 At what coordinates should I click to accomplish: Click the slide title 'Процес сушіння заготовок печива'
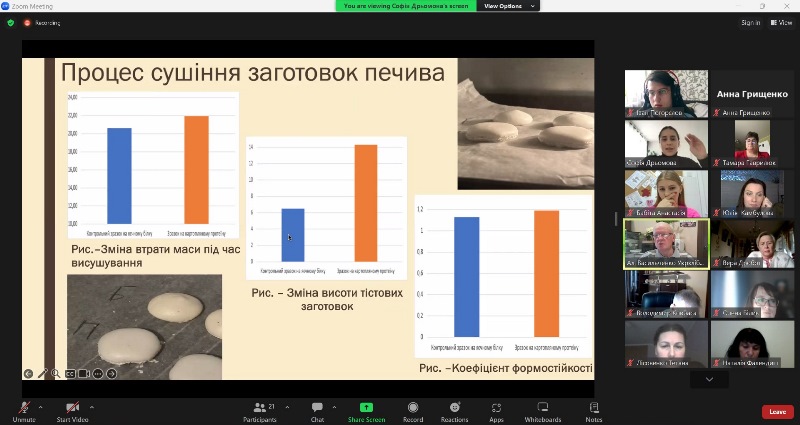tap(253, 73)
